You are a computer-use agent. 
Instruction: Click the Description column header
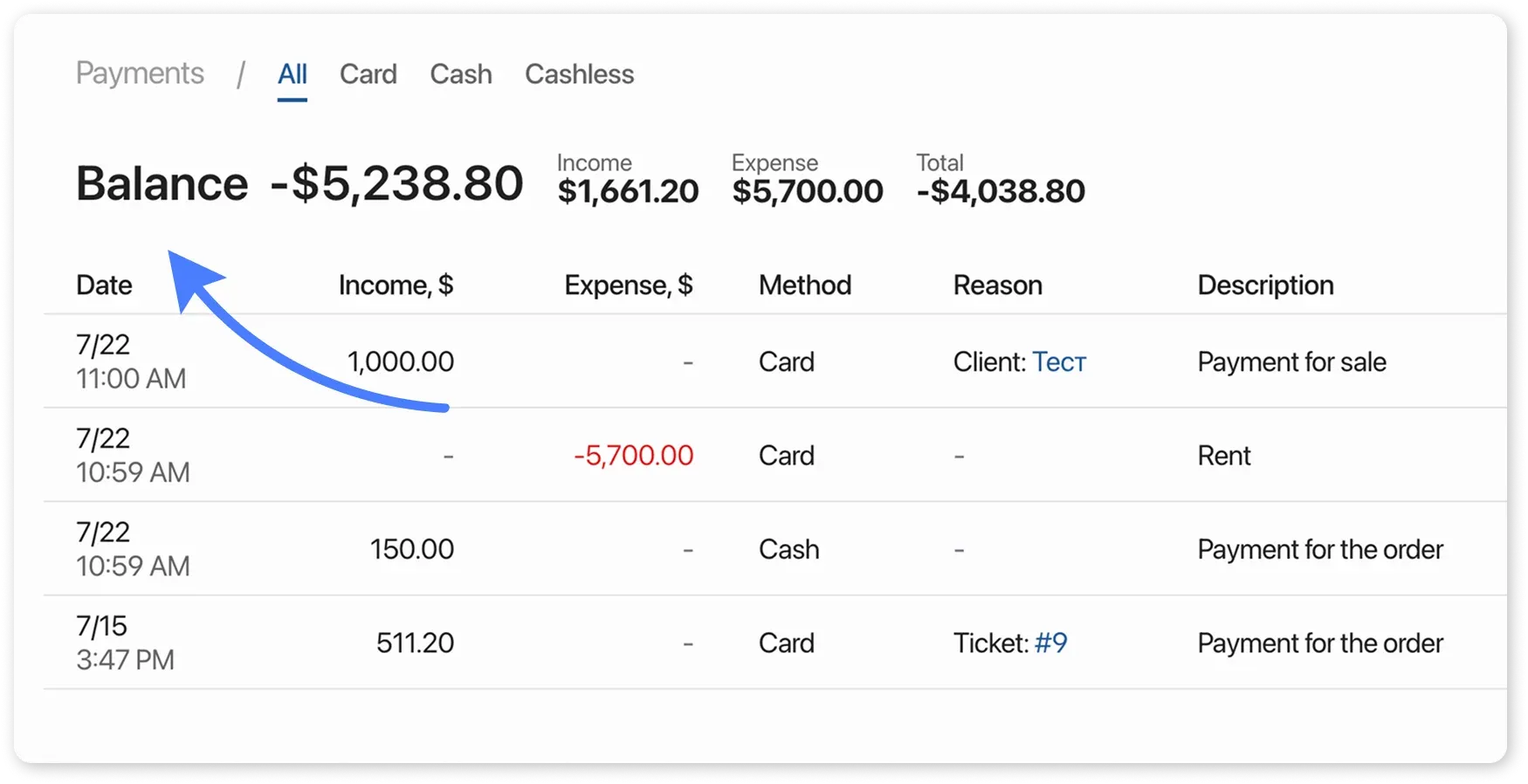tap(1265, 285)
